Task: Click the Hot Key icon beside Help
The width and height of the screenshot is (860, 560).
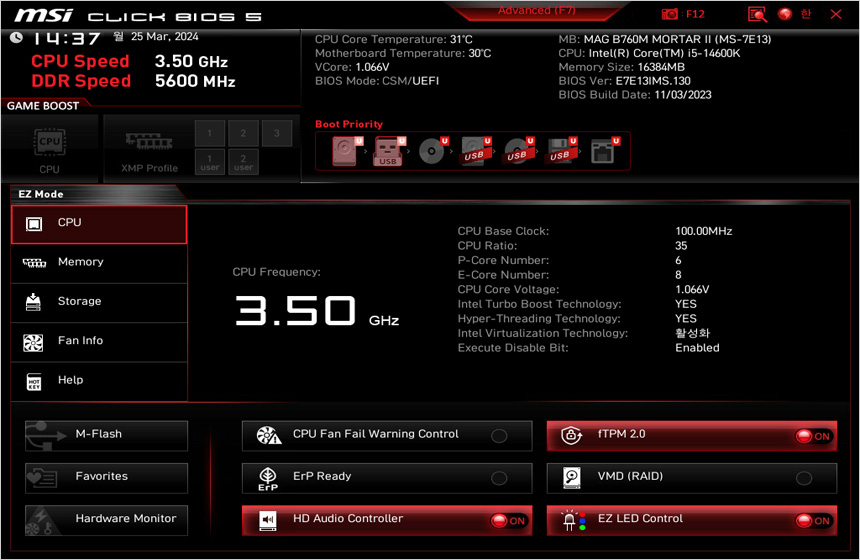Action: 34,382
